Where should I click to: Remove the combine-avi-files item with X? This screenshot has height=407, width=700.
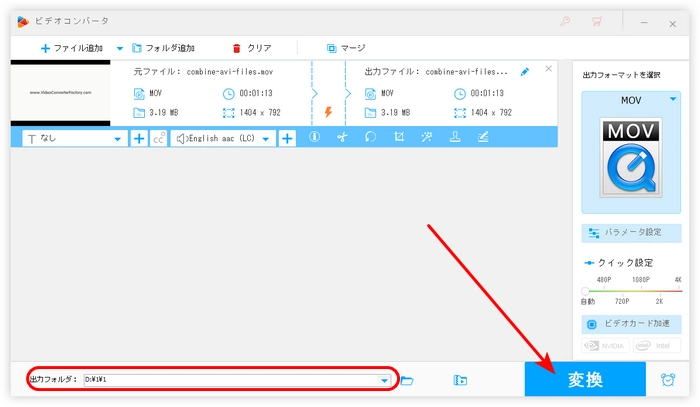coord(549,69)
